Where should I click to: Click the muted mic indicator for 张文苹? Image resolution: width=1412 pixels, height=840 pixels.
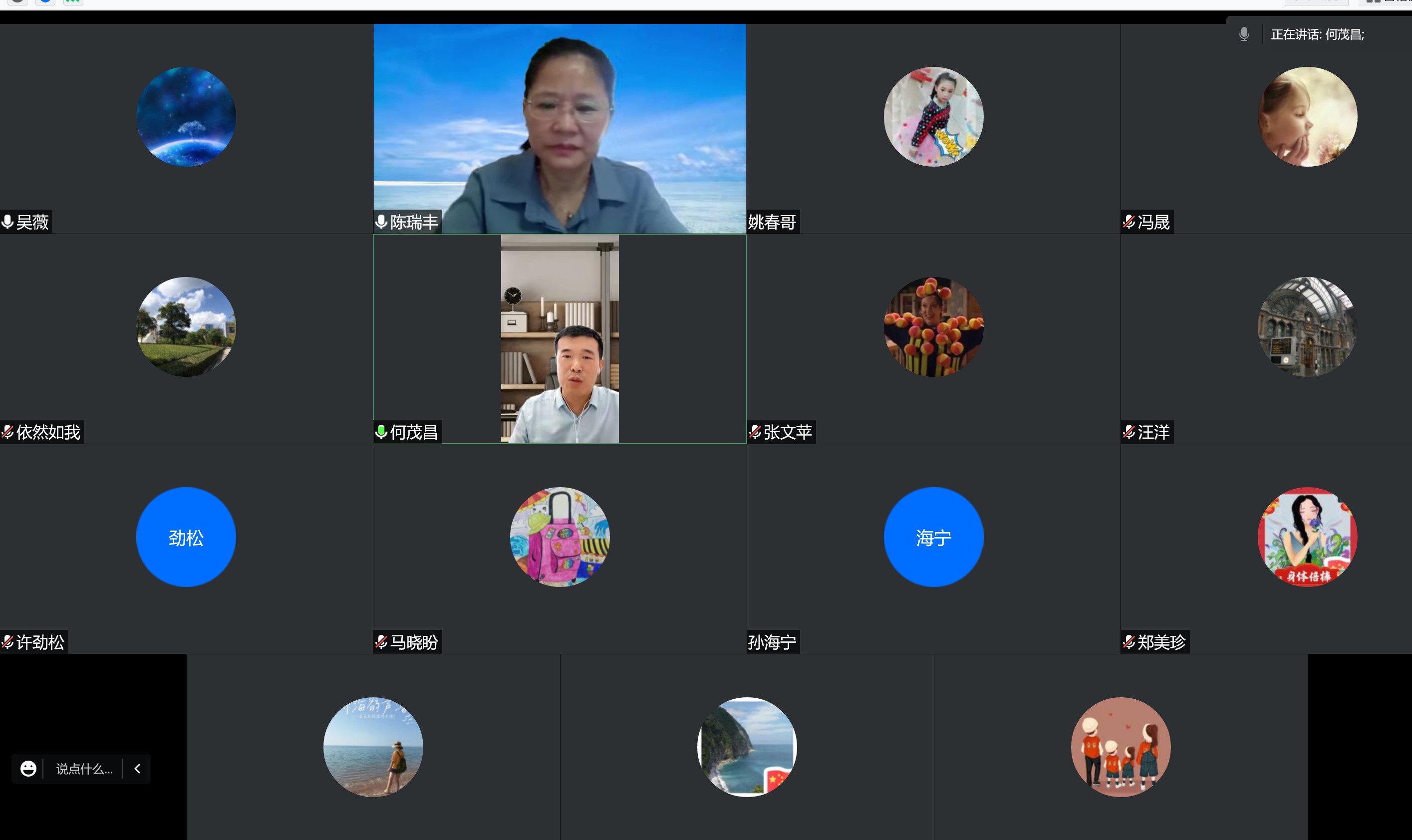(x=756, y=432)
